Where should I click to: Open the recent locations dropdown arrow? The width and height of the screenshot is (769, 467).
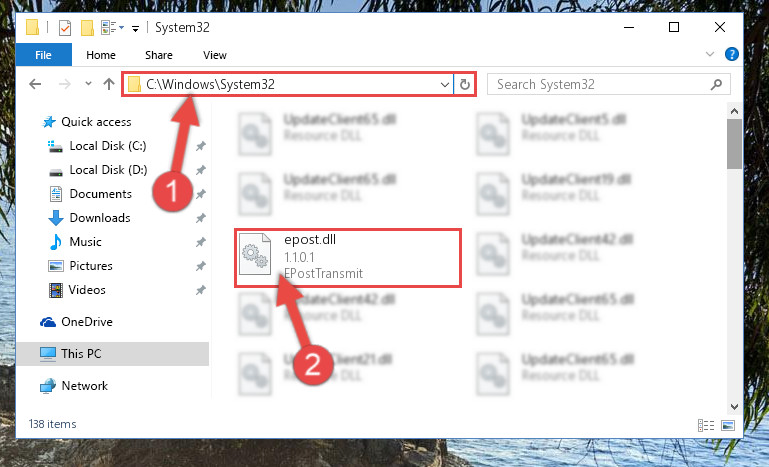point(88,84)
